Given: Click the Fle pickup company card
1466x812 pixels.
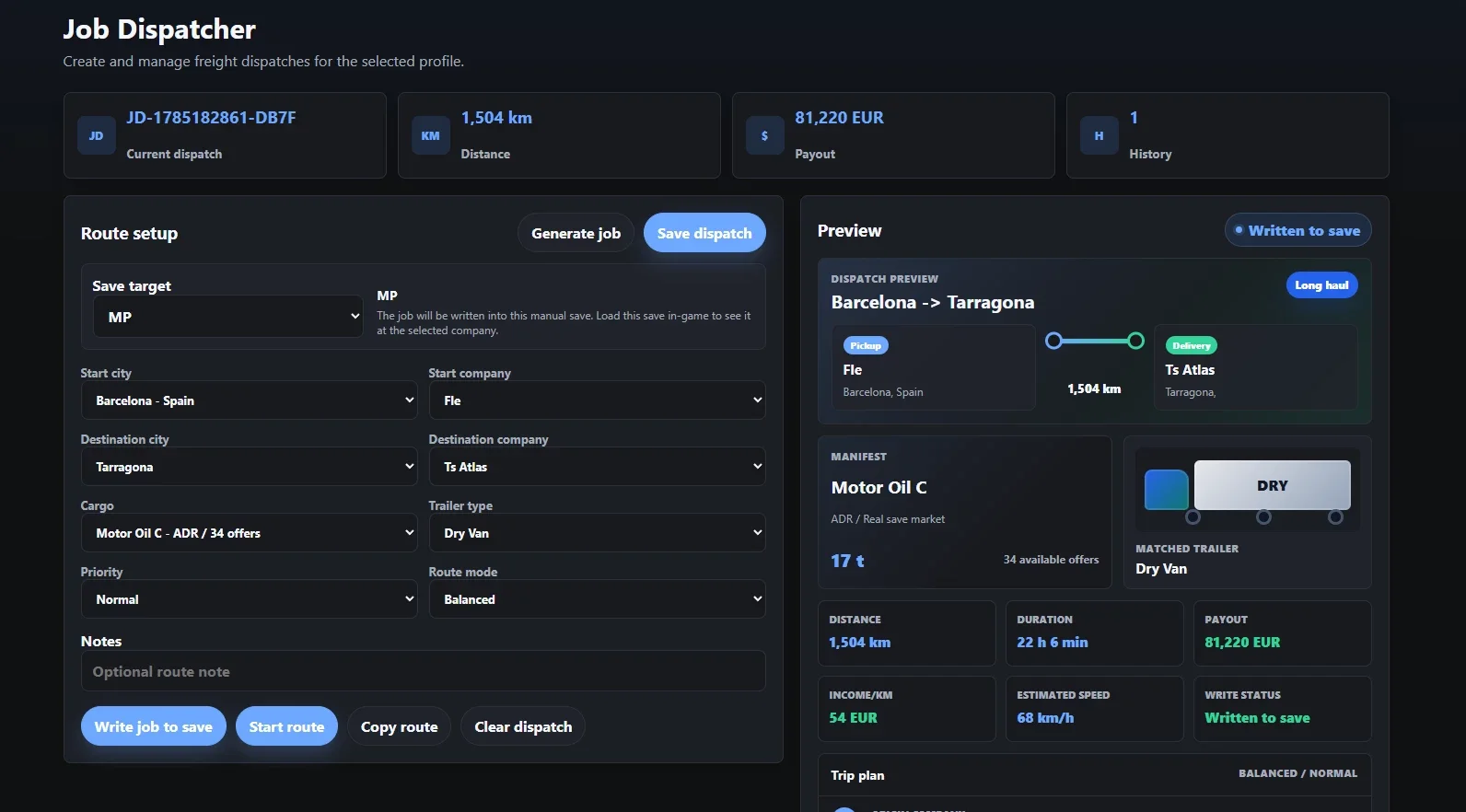Looking at the screenshot, I should point(934,367).
